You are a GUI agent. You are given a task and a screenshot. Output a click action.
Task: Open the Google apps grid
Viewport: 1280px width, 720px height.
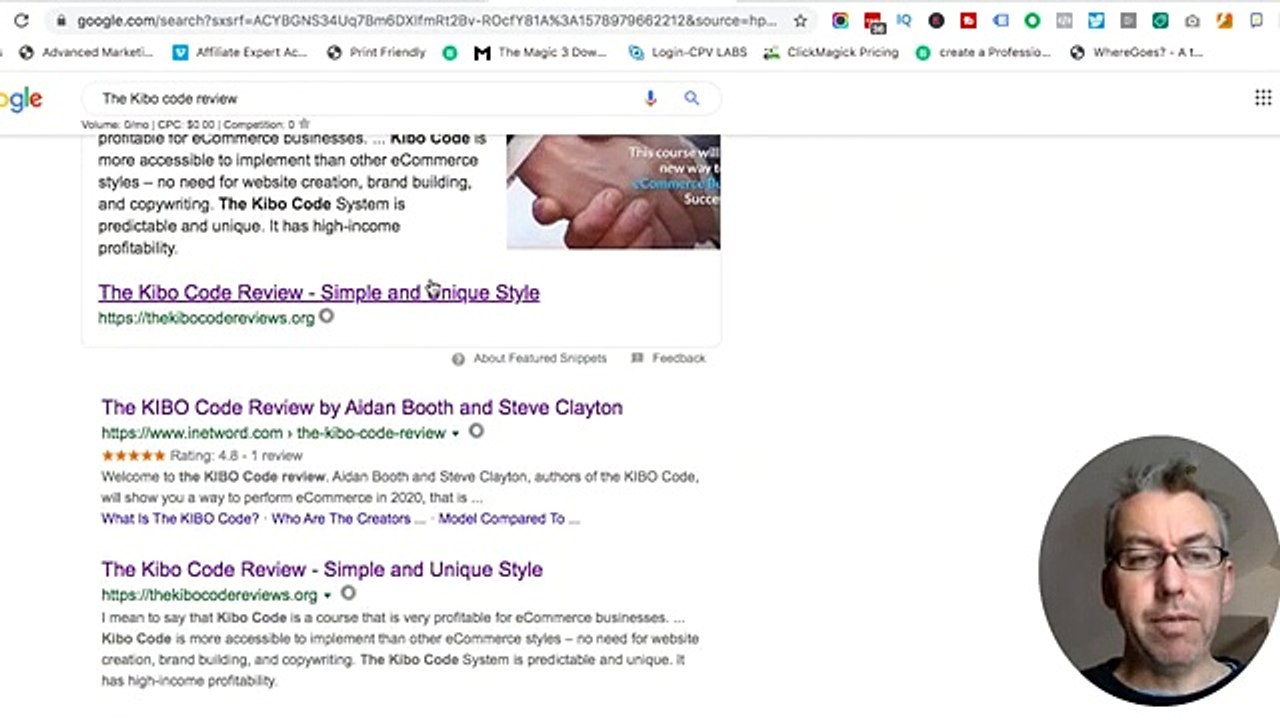point(1263,97)
